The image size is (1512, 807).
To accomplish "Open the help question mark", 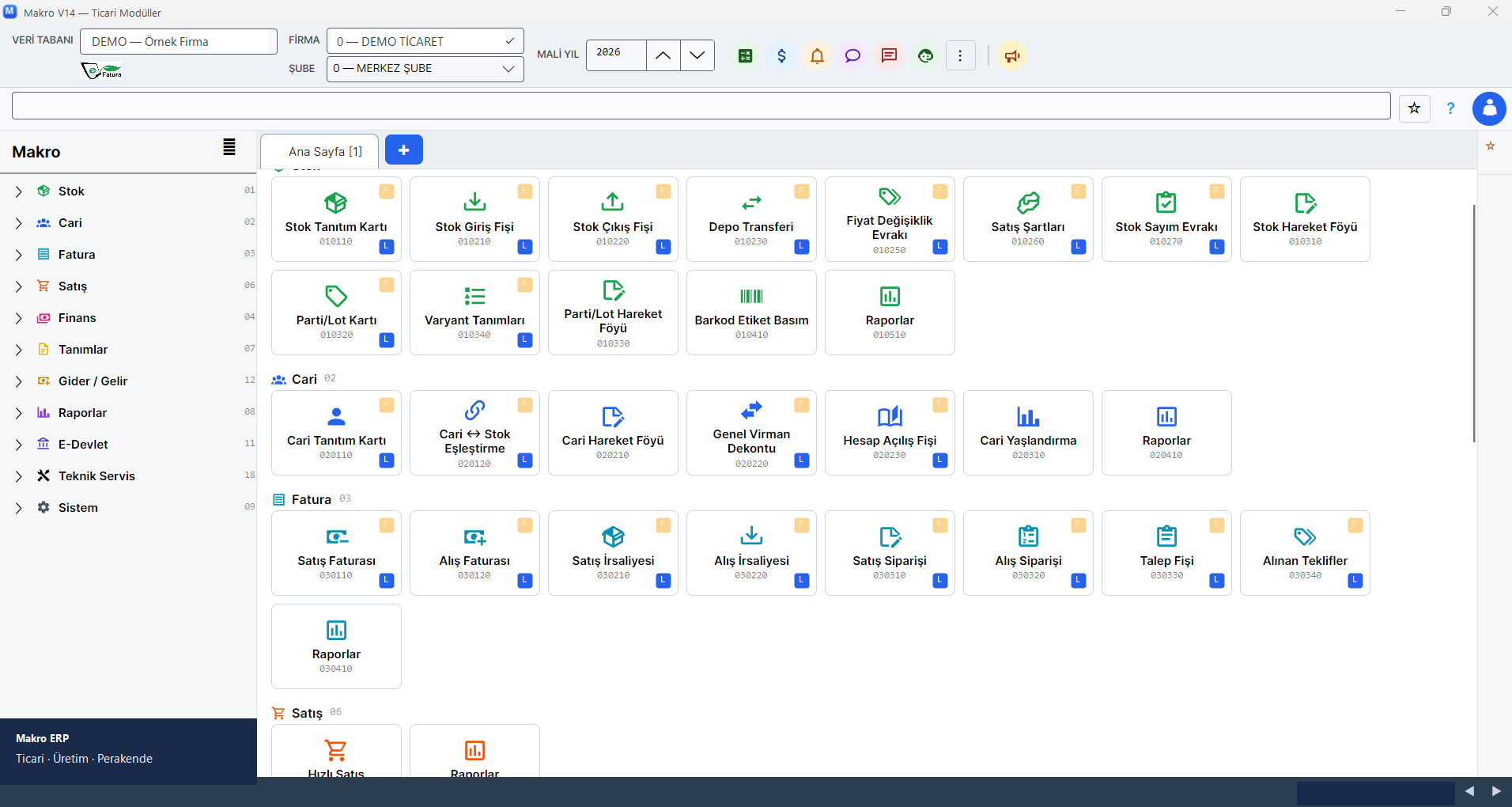I will point(1450,108).
